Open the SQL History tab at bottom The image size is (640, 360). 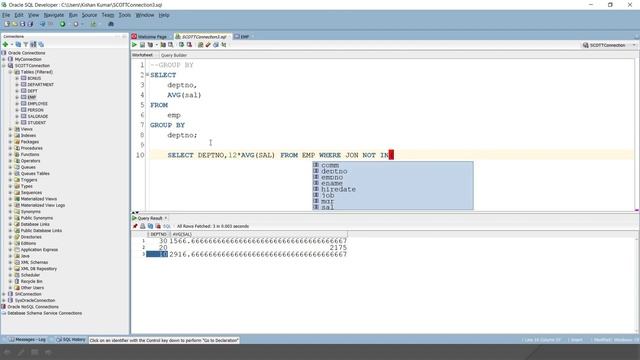[x=71, y=340]
